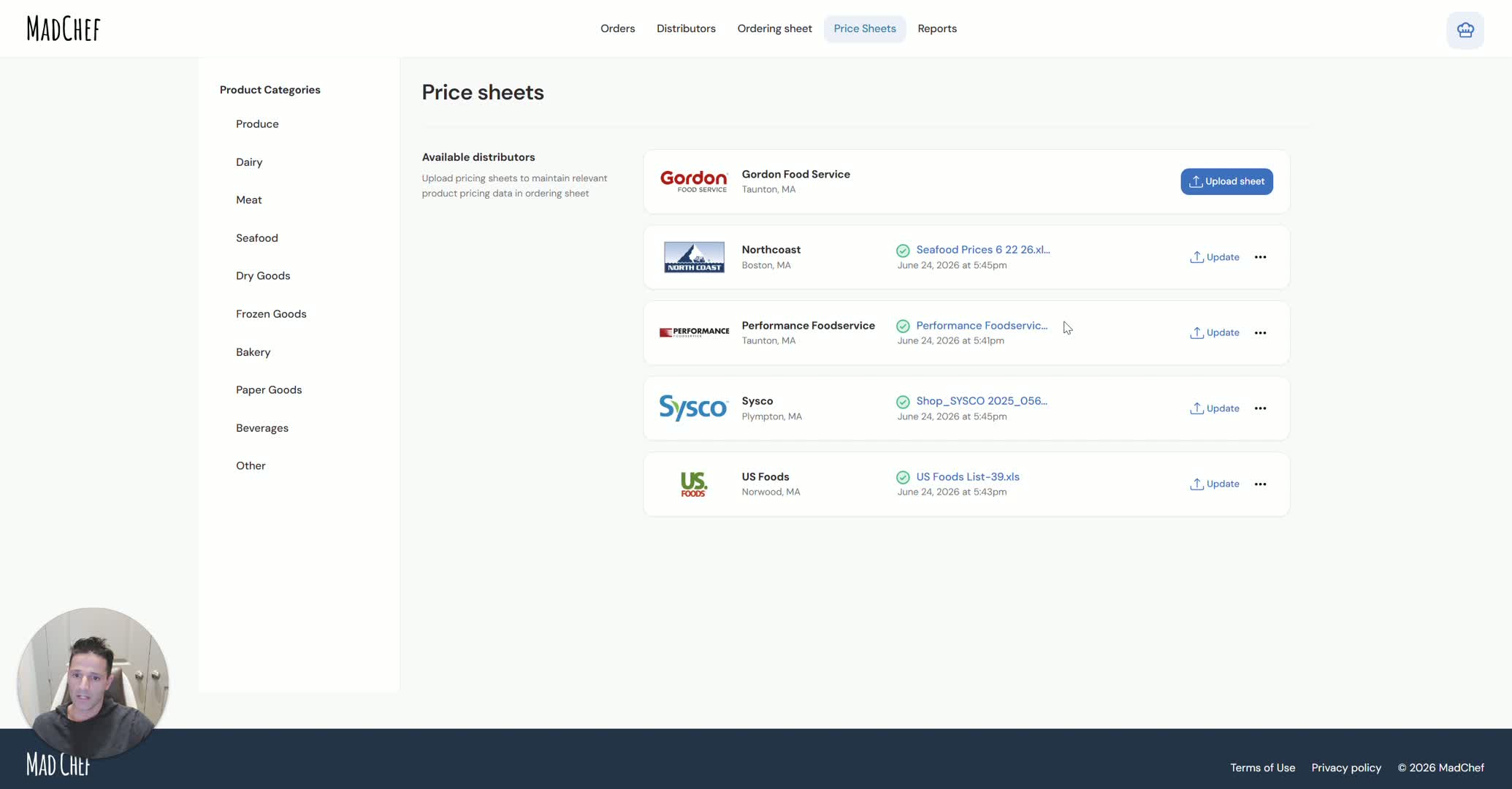Click the Performance Foodservice distributor name
The width and height of the screenshot is (1512, 789).
(x=808, y=325)
